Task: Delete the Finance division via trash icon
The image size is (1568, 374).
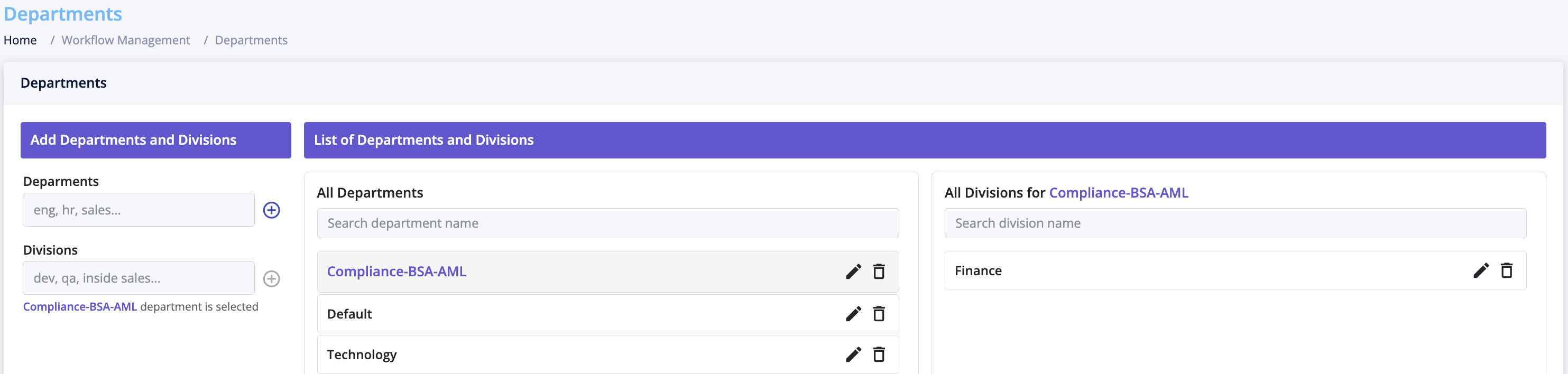Action: (x=1507, y=271)
